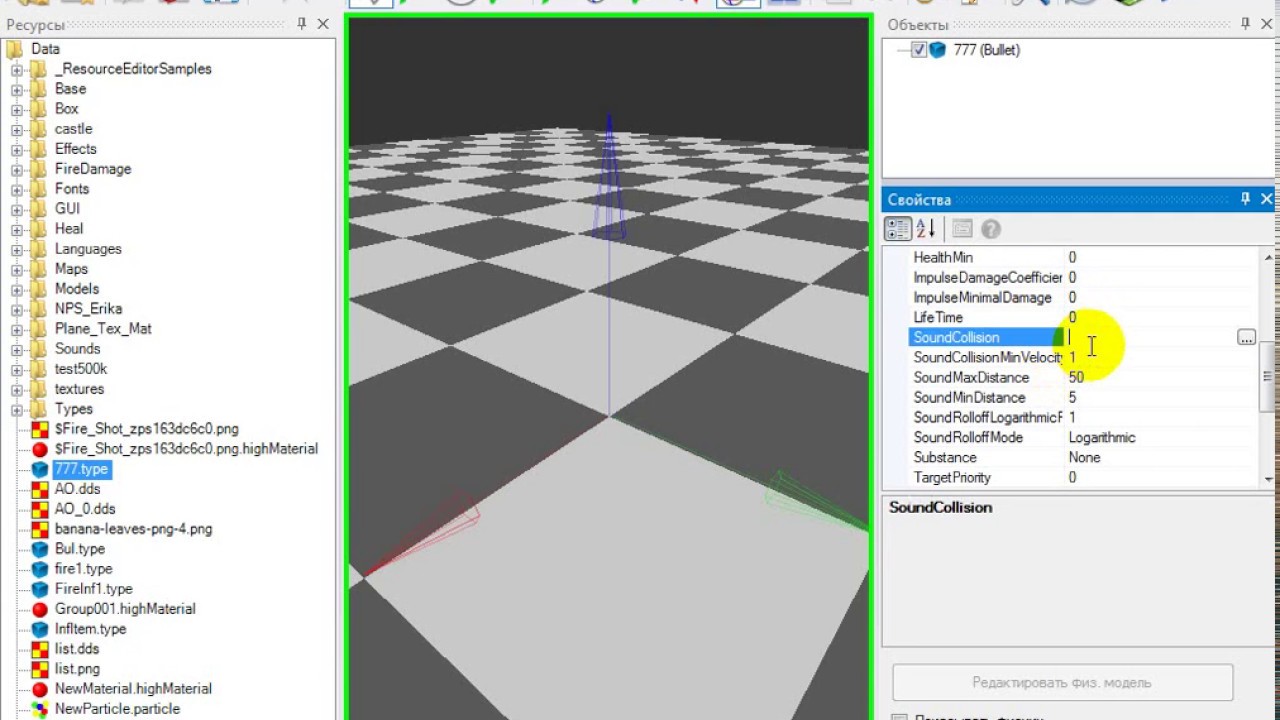
Task: Click the SoundMinDistance value 5
Action: point(1072,398)
